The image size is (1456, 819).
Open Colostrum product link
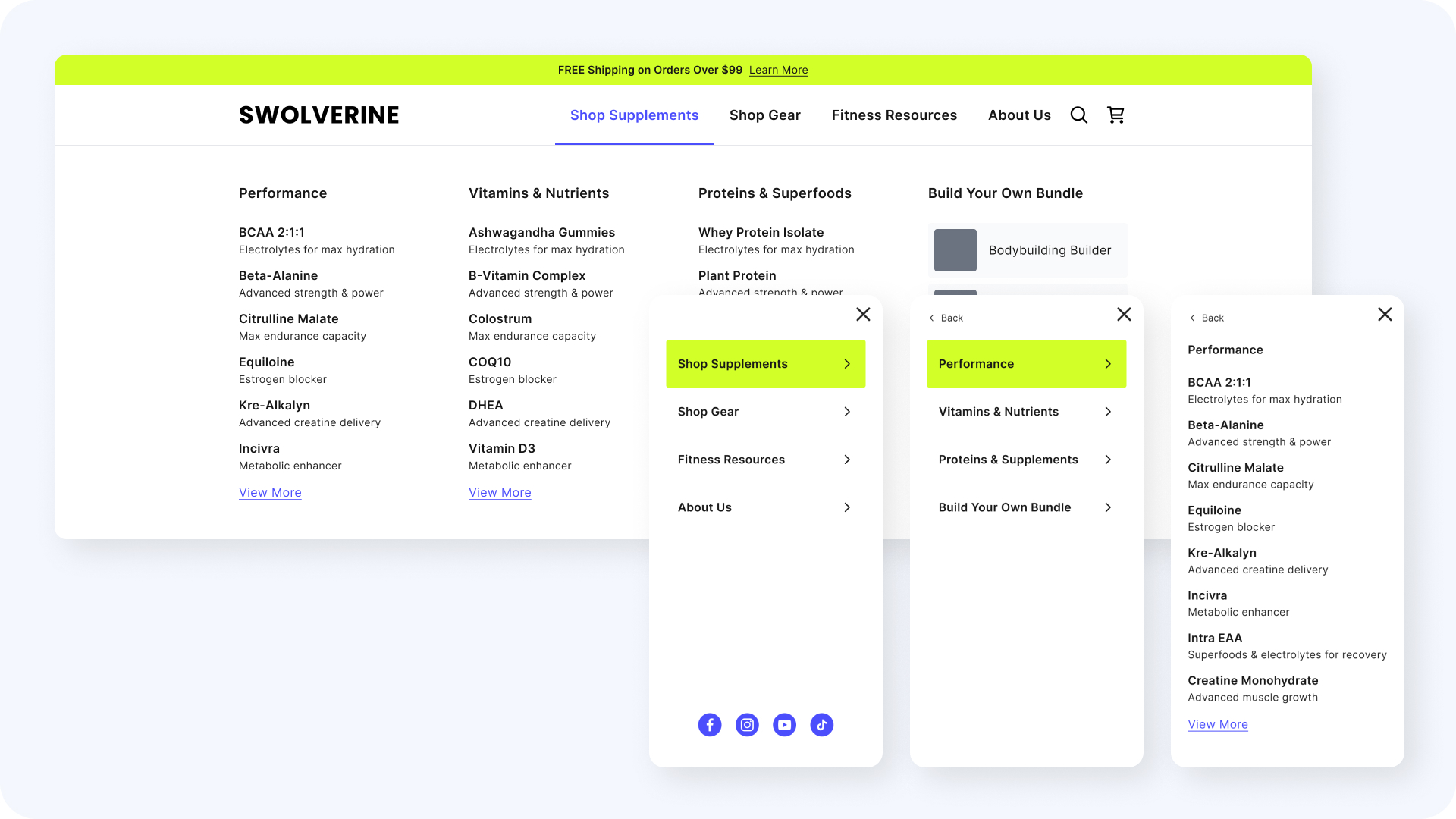tap(532, 327)
